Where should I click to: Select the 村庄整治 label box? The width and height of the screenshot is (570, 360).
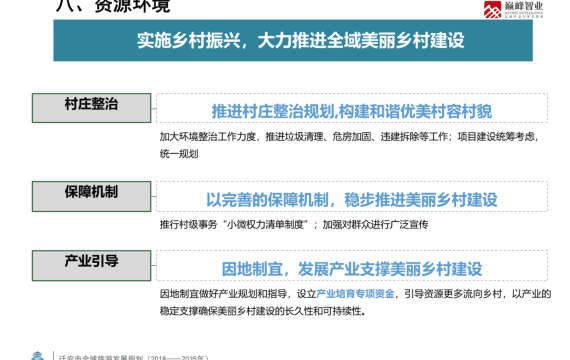[91, 108]
